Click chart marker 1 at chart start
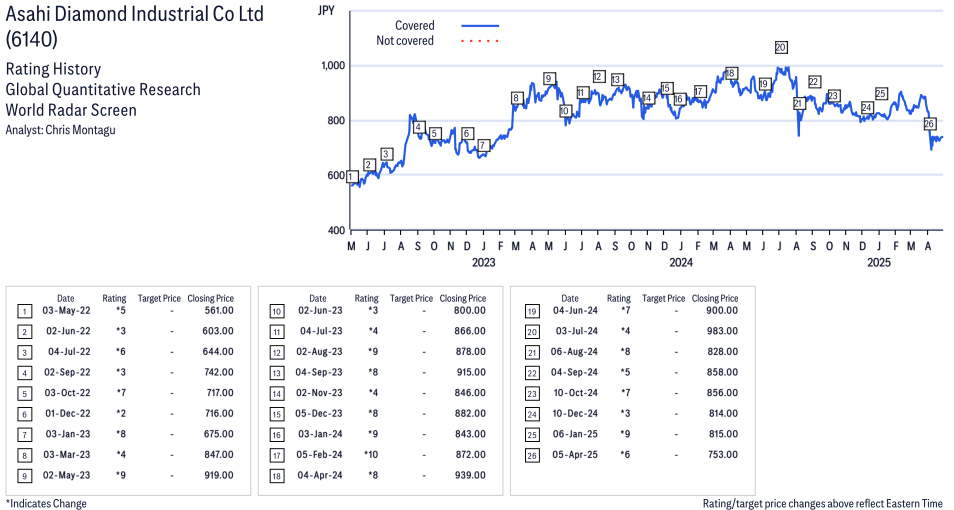Viewport: 954px width, 510px height. 351,177
